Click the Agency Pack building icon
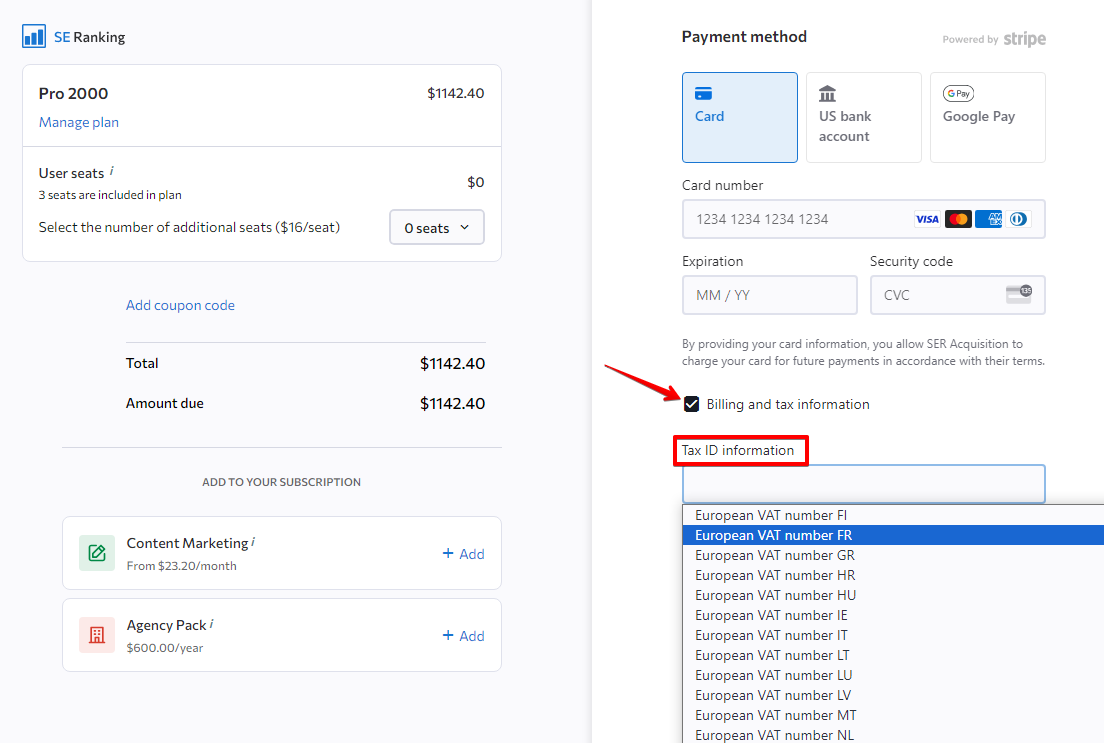This screenshot has height=743, width=1104. (97, 635)
